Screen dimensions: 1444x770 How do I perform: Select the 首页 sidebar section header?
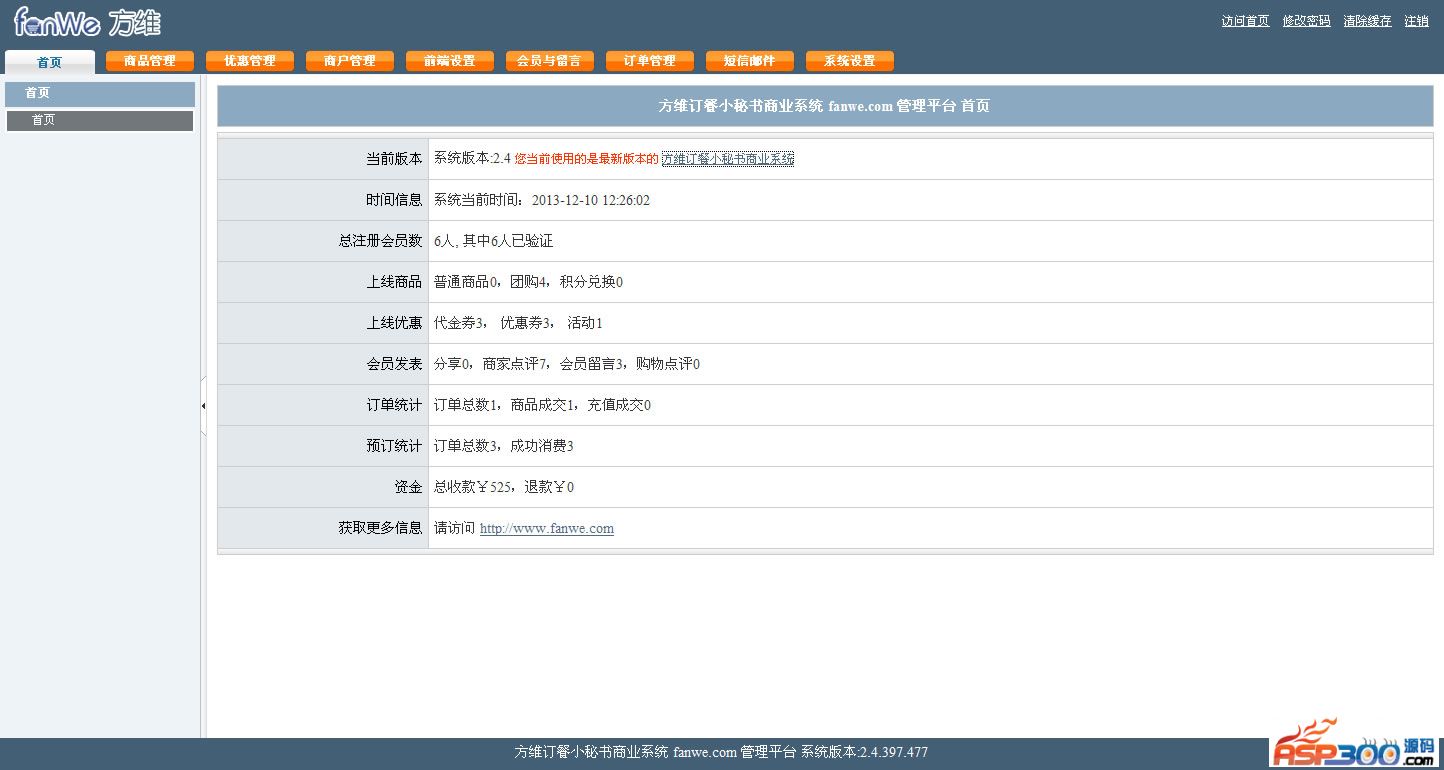(x=100, y=94)
